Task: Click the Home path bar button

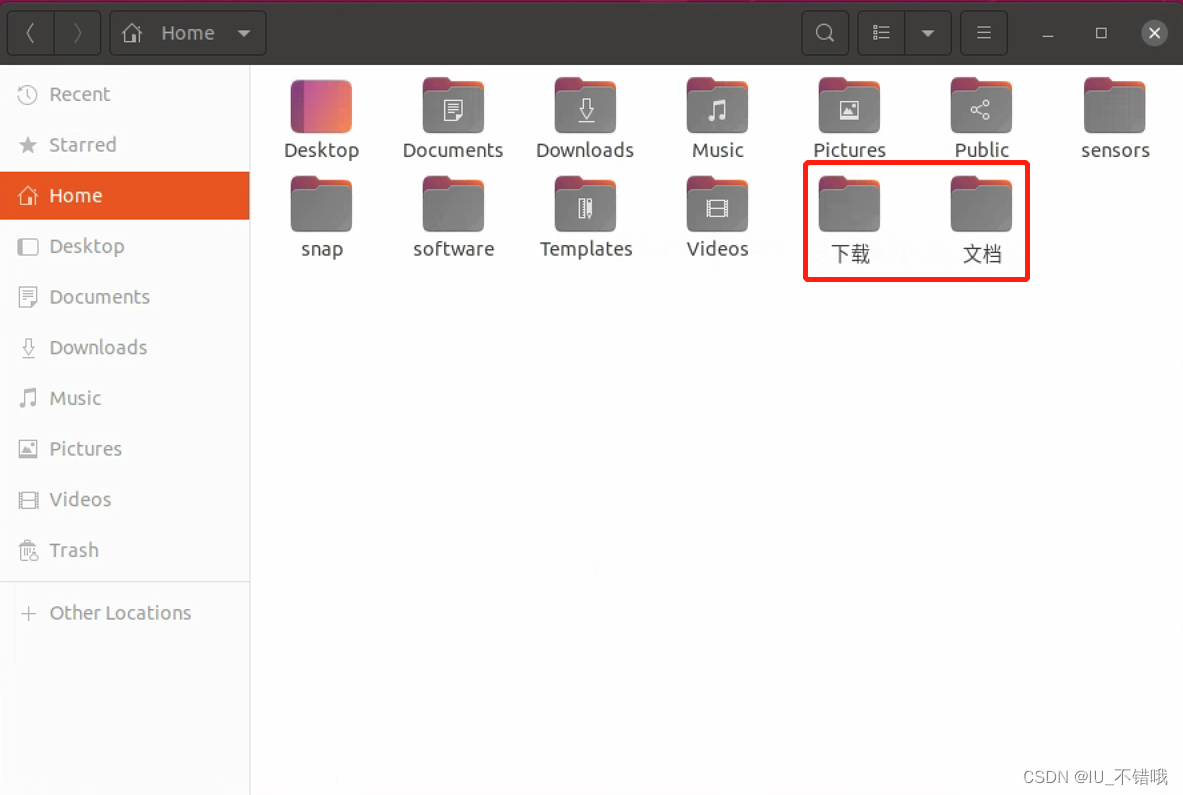Action: coord(188,33)
